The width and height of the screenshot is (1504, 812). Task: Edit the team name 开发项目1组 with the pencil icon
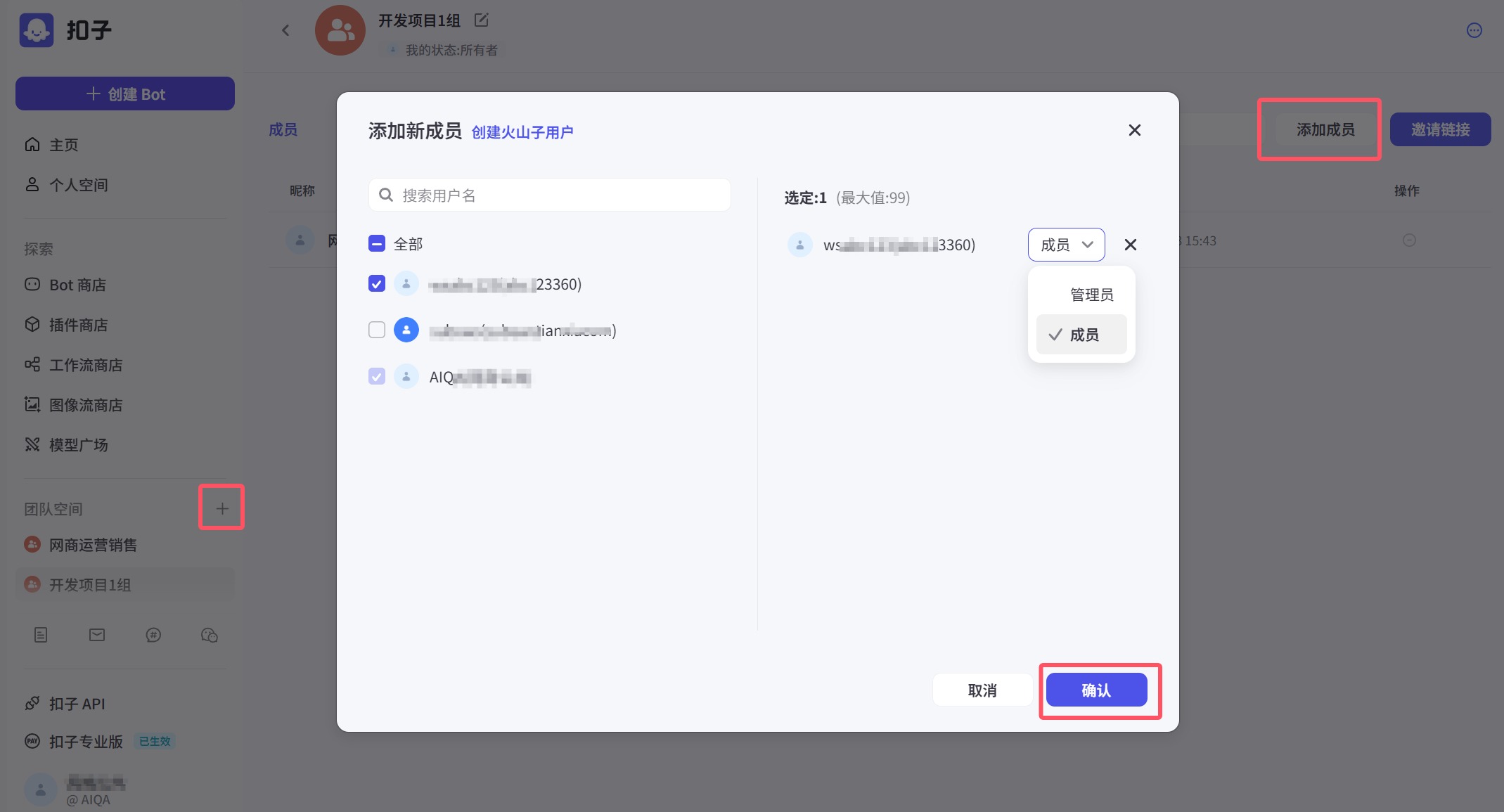click(482, 20)
